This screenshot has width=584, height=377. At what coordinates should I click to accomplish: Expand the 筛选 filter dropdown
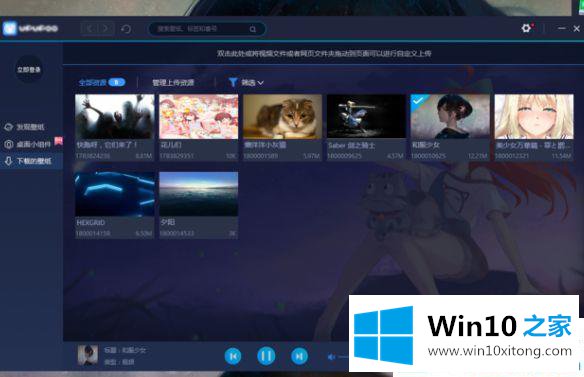coord(253,83)
